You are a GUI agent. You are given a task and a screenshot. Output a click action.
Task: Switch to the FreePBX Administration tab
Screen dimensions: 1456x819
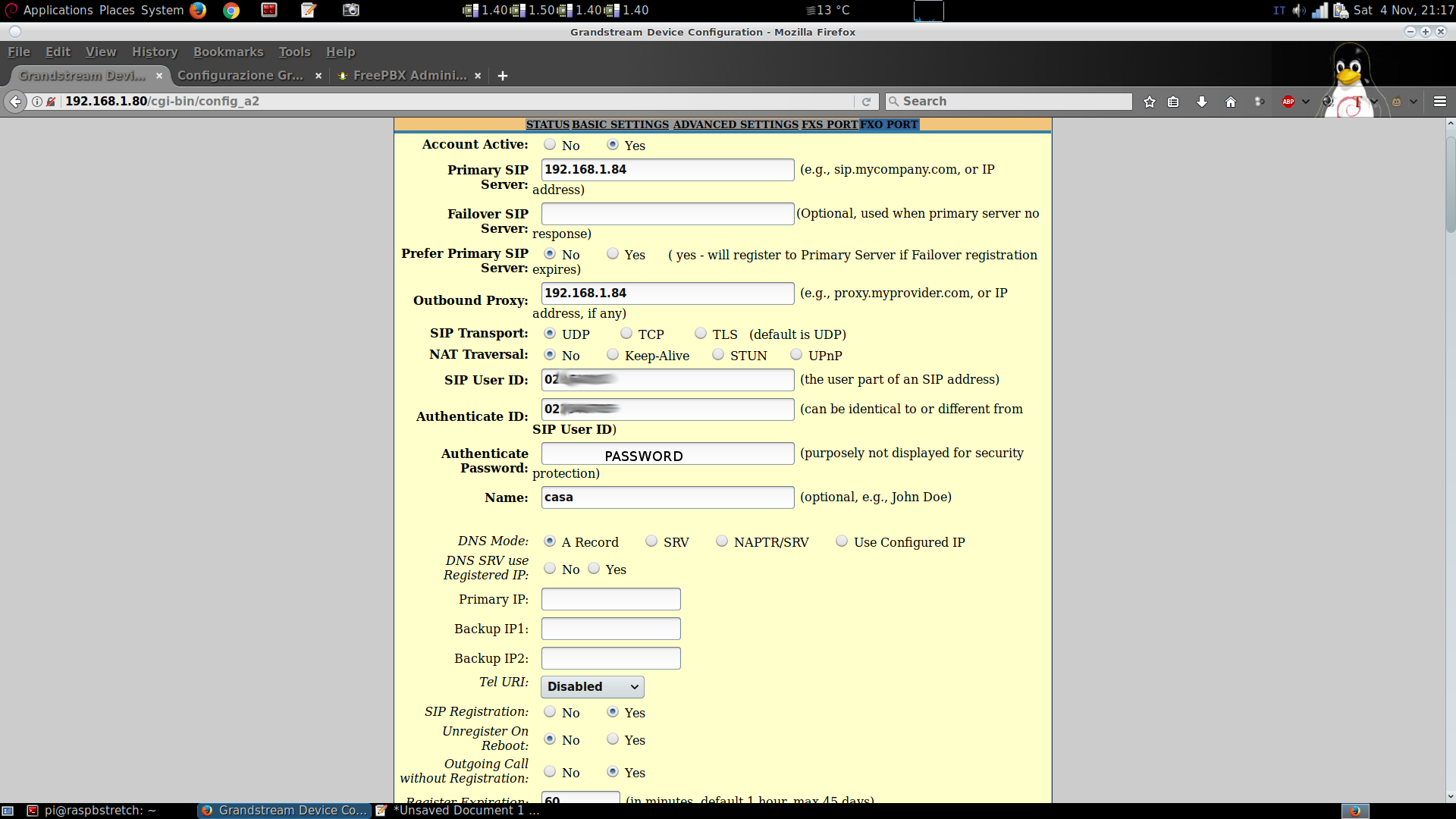[409, 76]
